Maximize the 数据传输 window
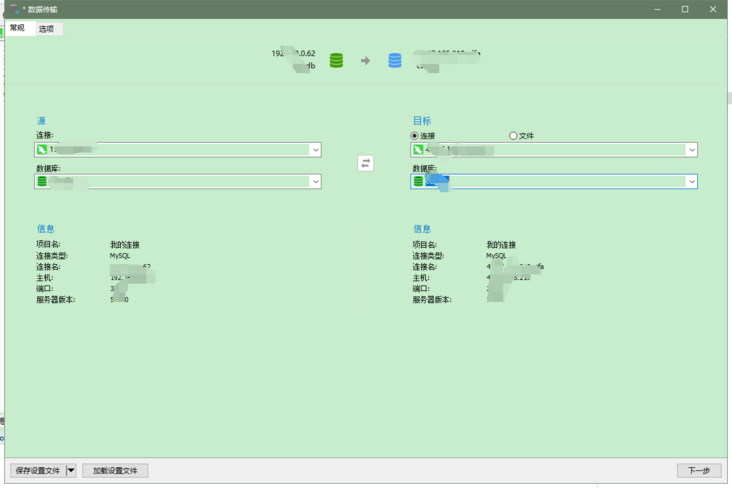This screenshot has width=732, height=488. click(685, 9)
